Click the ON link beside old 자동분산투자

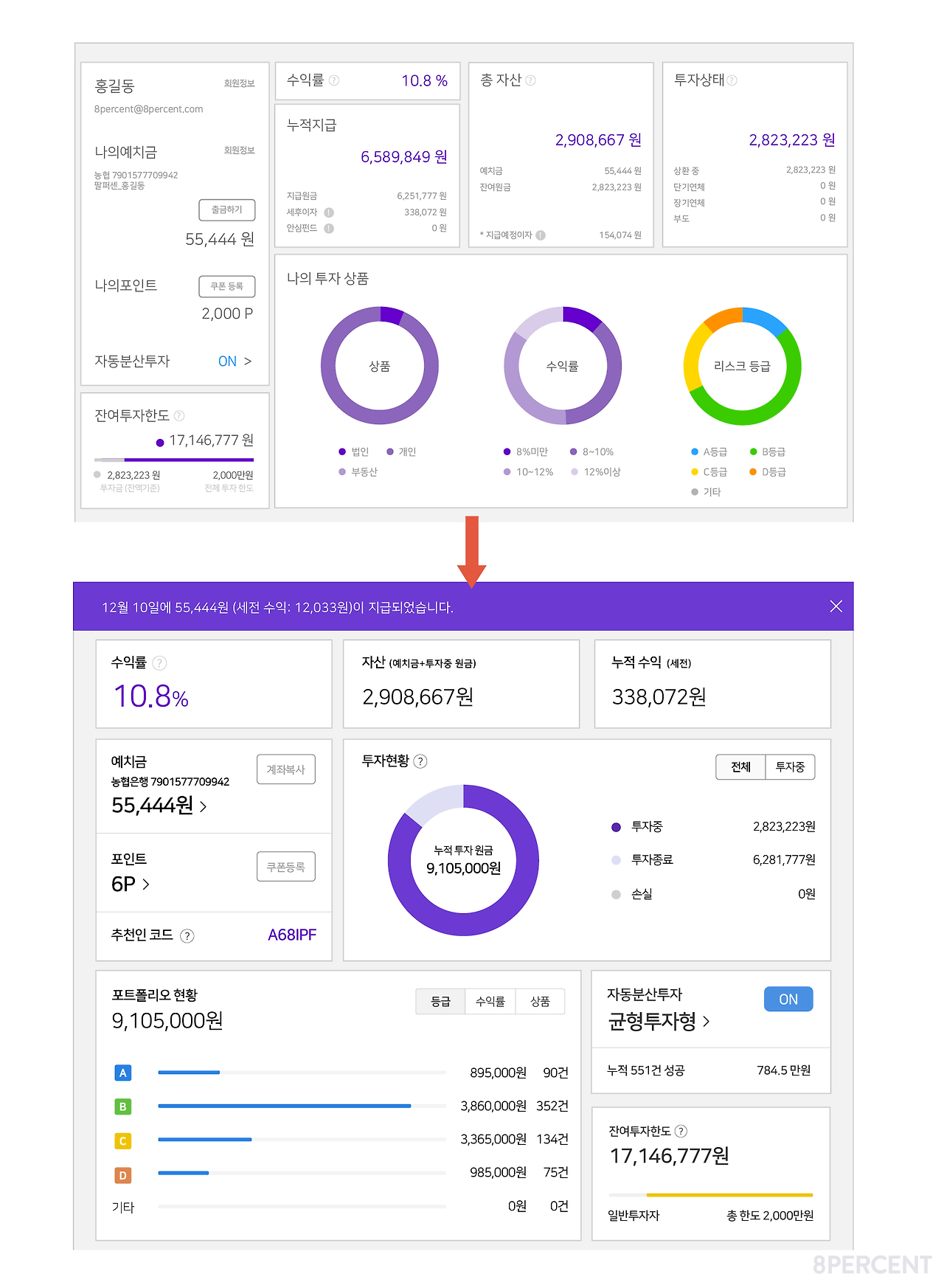(227, 361)
